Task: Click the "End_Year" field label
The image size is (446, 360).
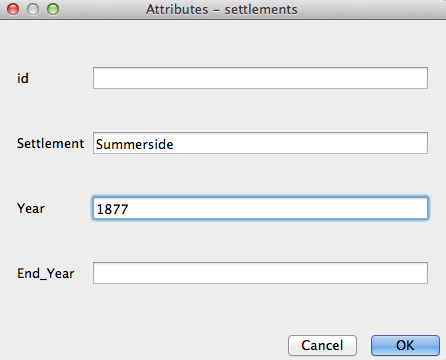Action: coord(46,274)
